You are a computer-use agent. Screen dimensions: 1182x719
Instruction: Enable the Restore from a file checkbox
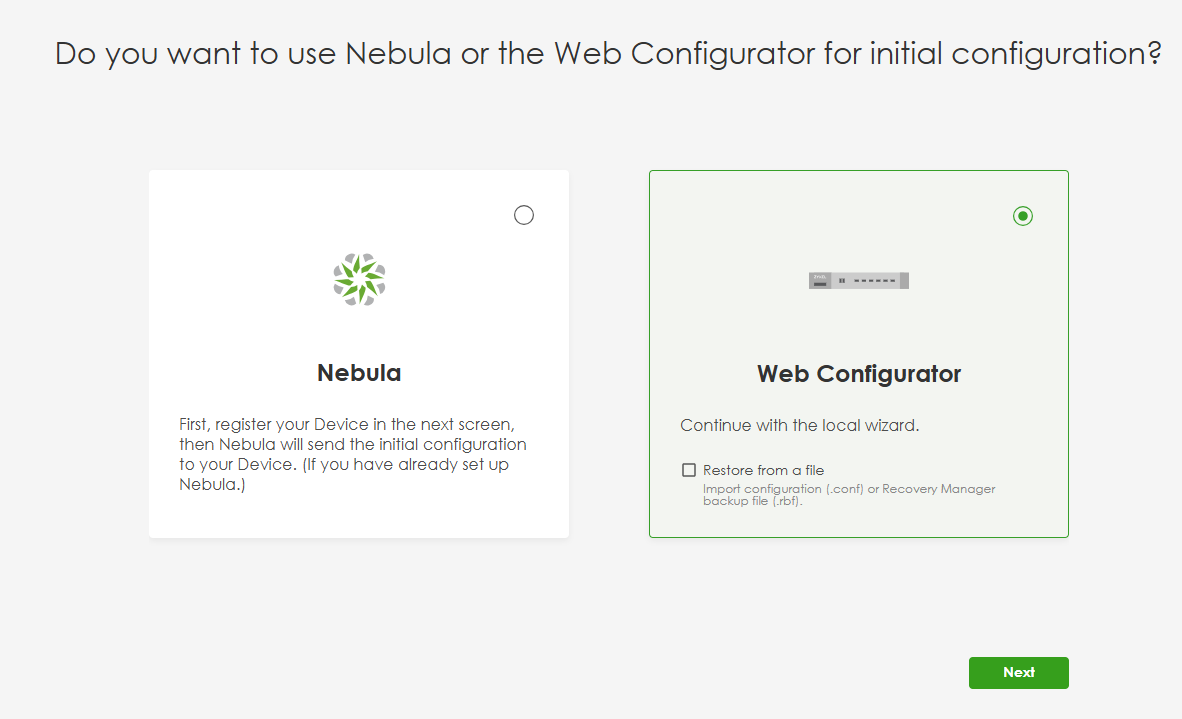point(689,470)
